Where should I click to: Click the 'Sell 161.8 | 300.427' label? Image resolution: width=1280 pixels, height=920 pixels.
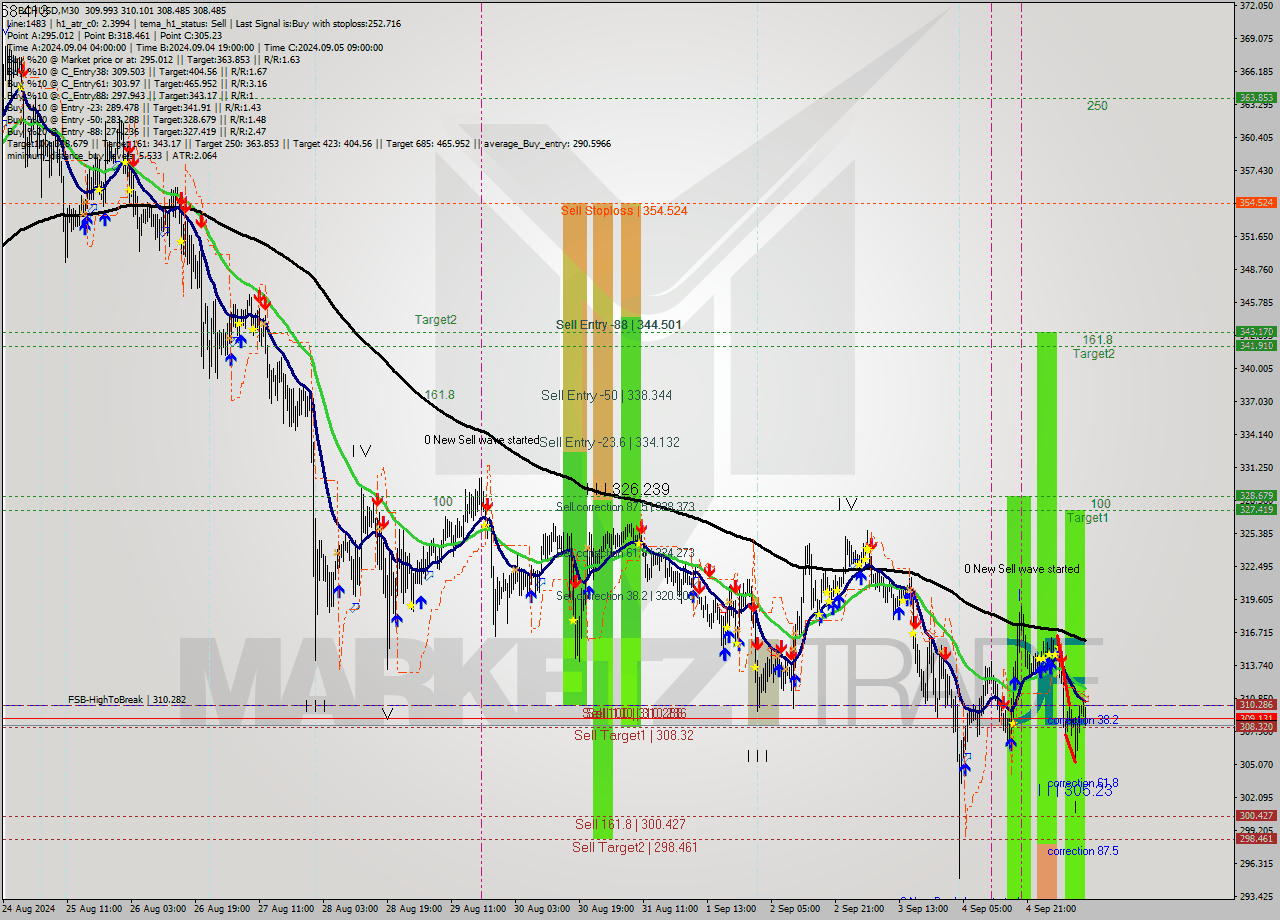[x=630, y=824]
